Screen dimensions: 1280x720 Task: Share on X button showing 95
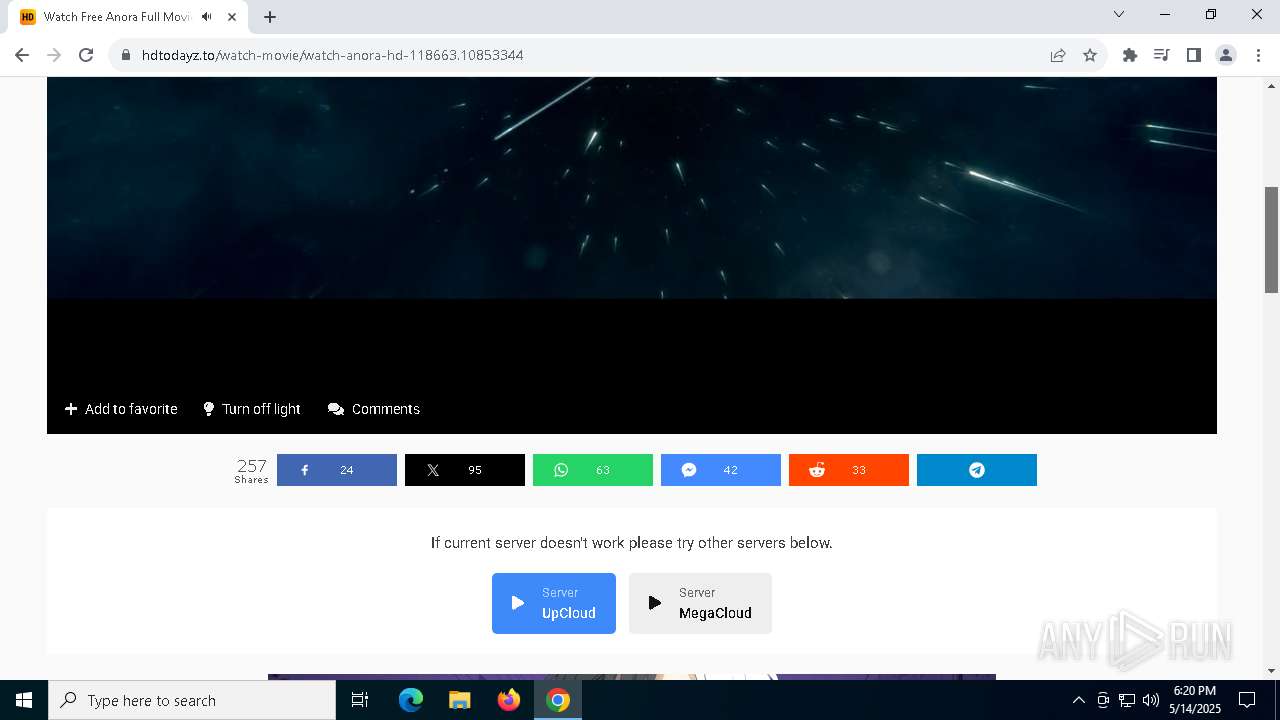465,470
